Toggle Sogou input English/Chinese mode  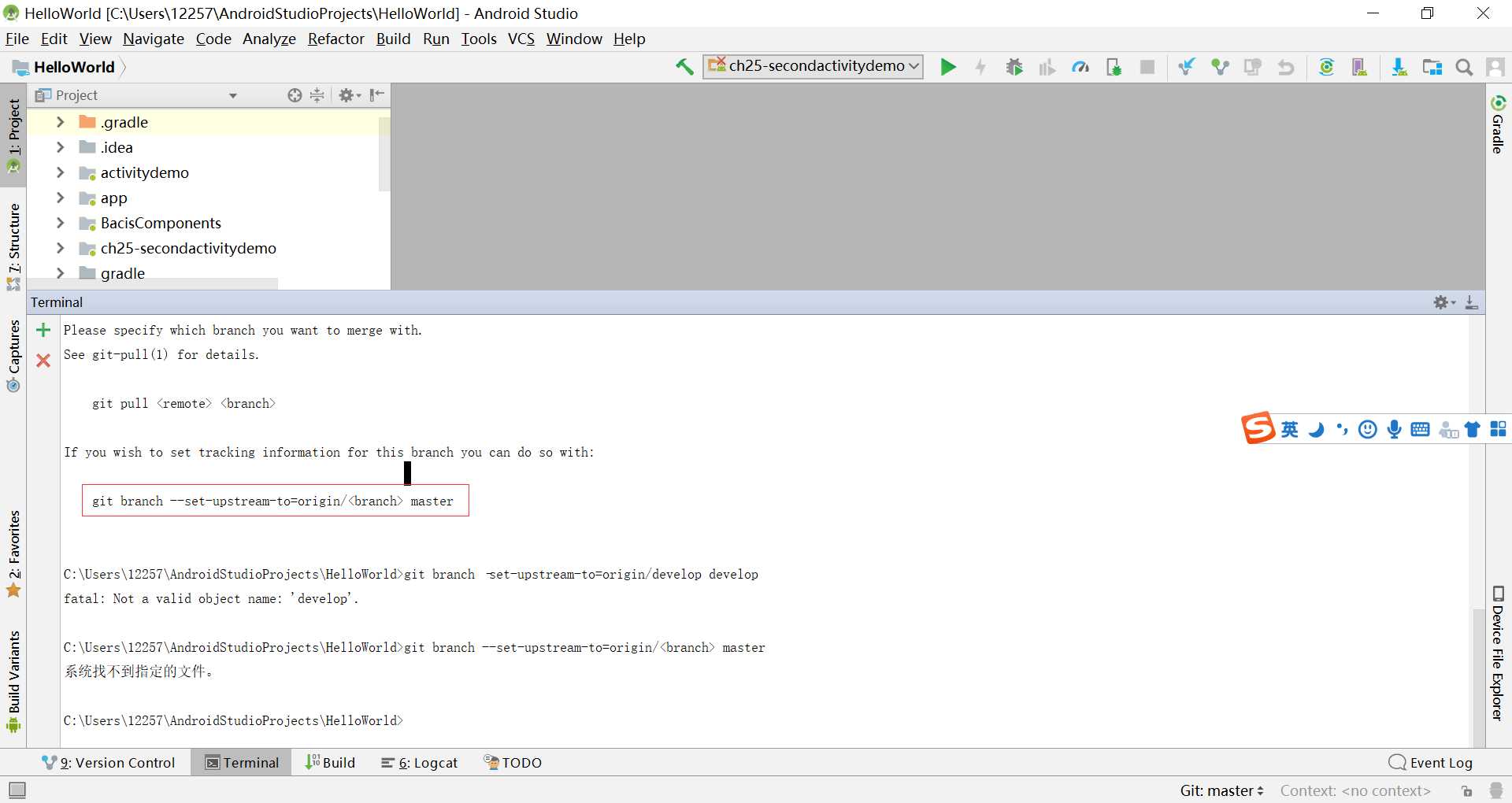pyautogui.click(x=1289, y=429)
